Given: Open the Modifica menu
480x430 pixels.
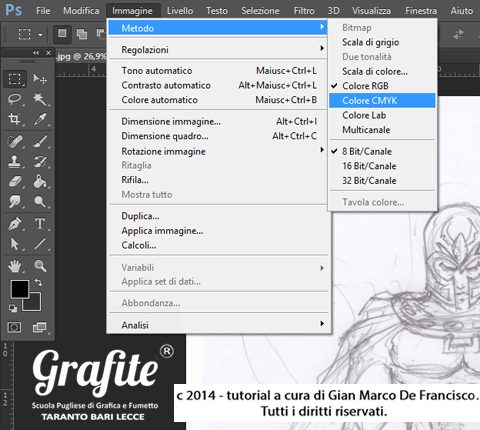Looking at the screenshot, I should [81, 11].
